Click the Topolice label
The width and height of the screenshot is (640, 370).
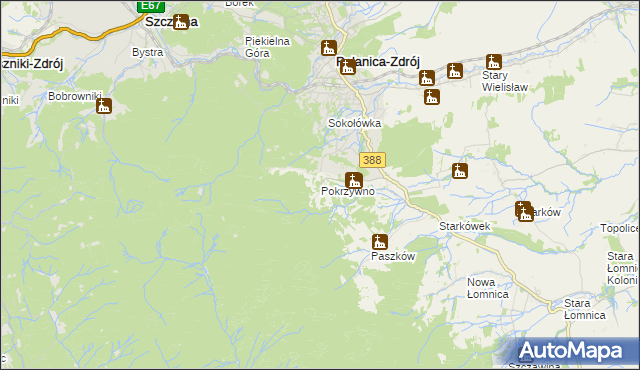[619, 228]
